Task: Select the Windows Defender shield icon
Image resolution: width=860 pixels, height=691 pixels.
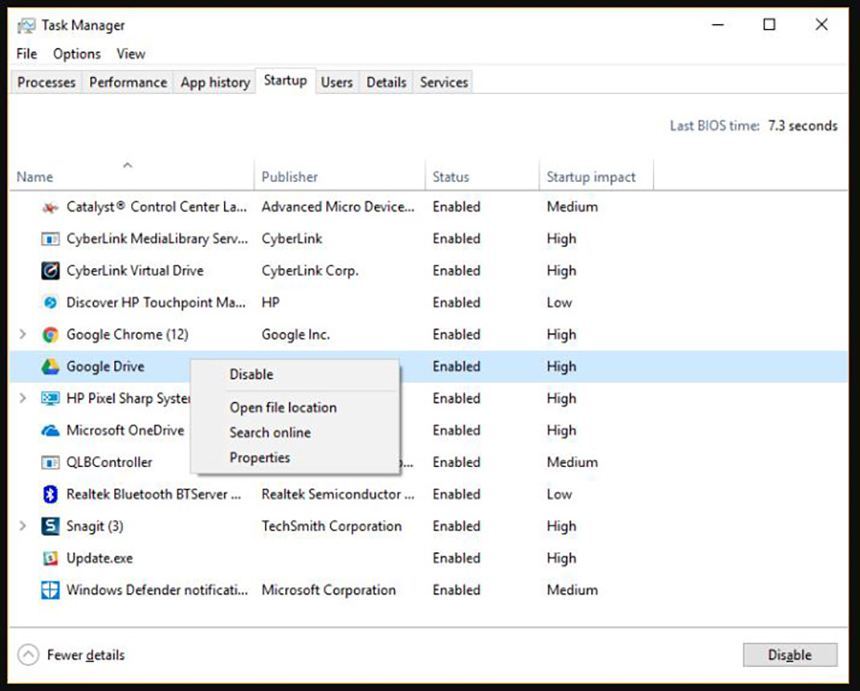Action: pyautogui.click(x=50, y=591)
